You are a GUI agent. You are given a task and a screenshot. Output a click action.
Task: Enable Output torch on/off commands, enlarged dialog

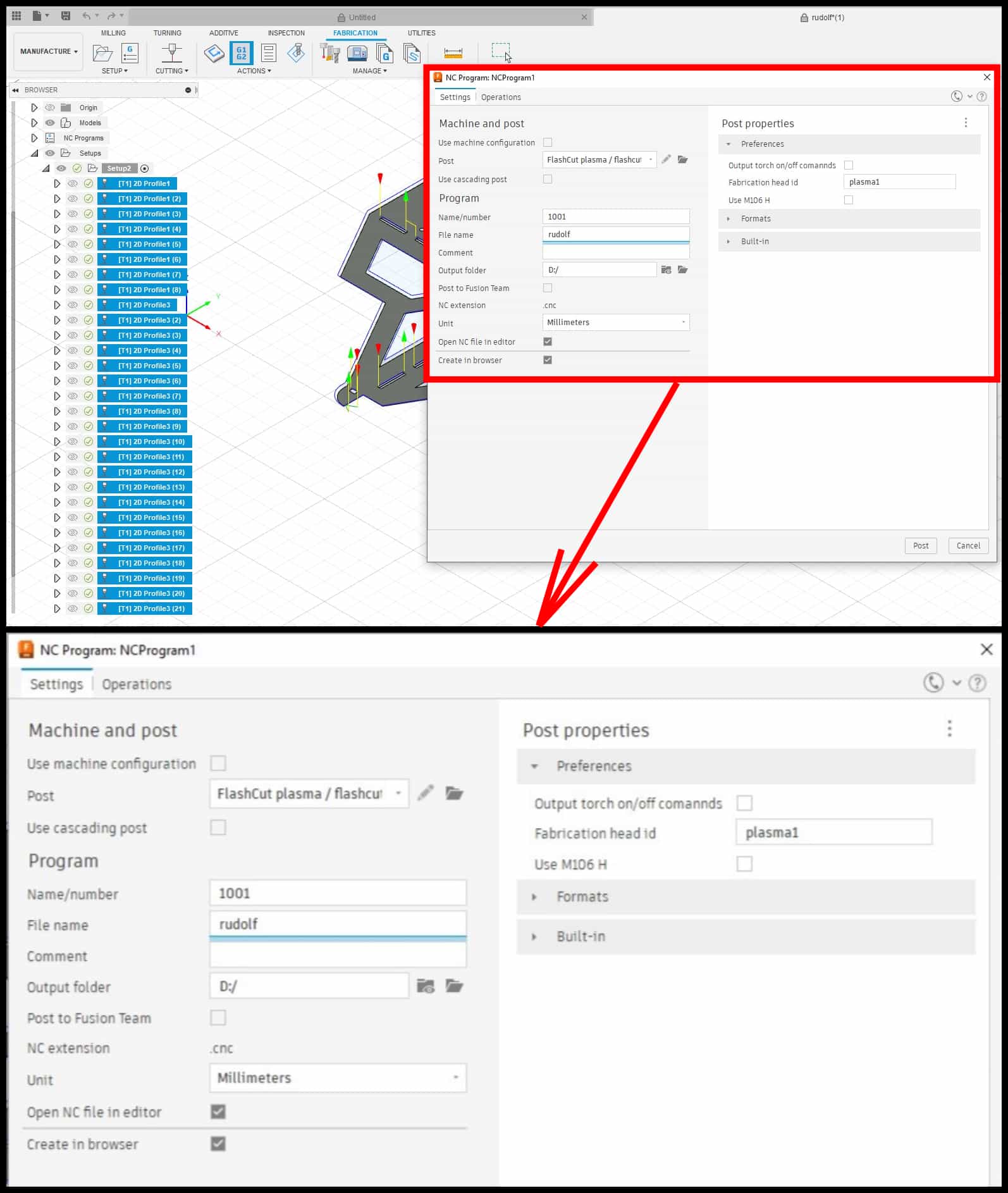click(745, 803)
